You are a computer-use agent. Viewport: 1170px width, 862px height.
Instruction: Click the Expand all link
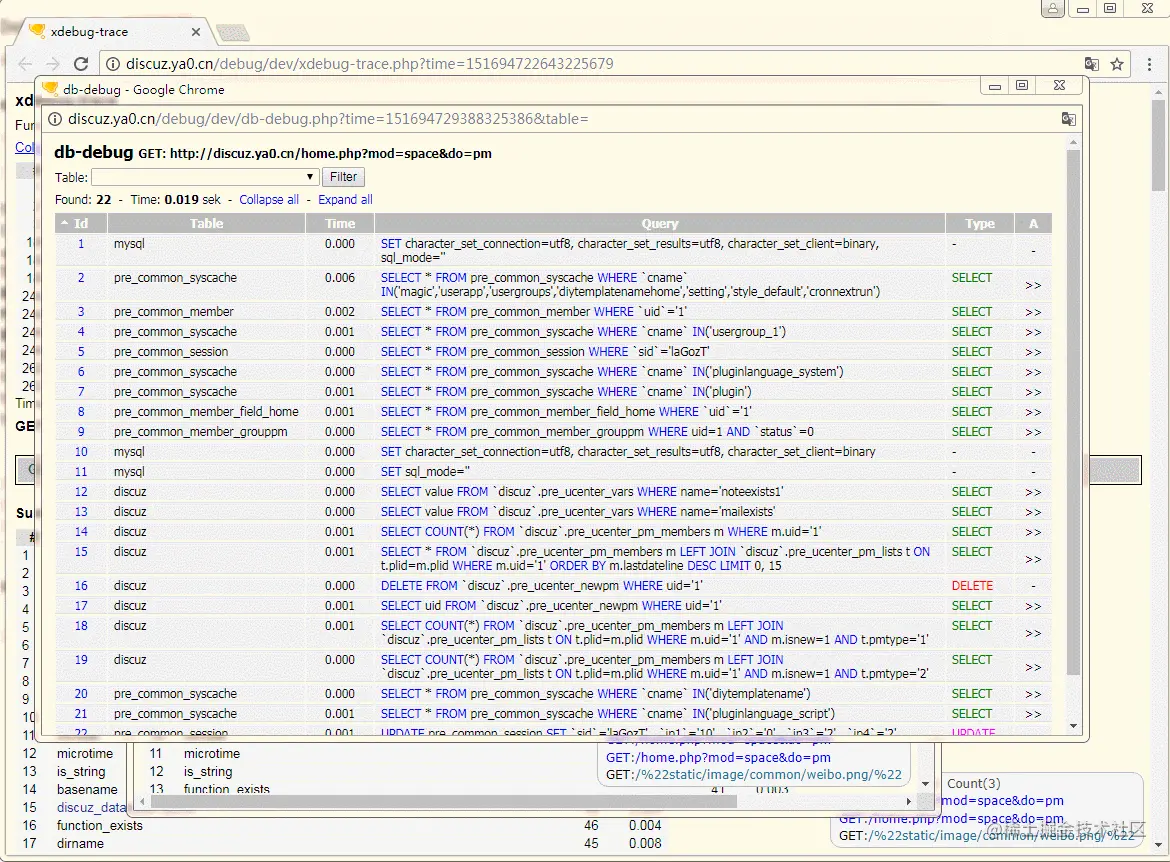tap(345, 200)
